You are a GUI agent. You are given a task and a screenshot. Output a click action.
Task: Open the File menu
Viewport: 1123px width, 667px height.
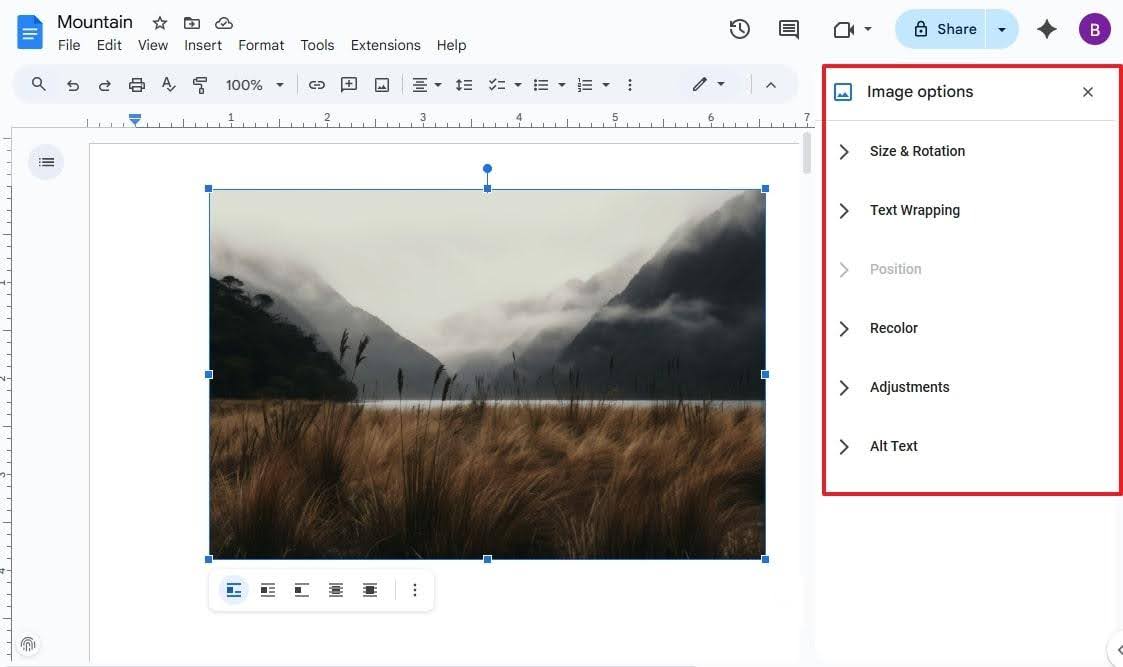point(69,45)
